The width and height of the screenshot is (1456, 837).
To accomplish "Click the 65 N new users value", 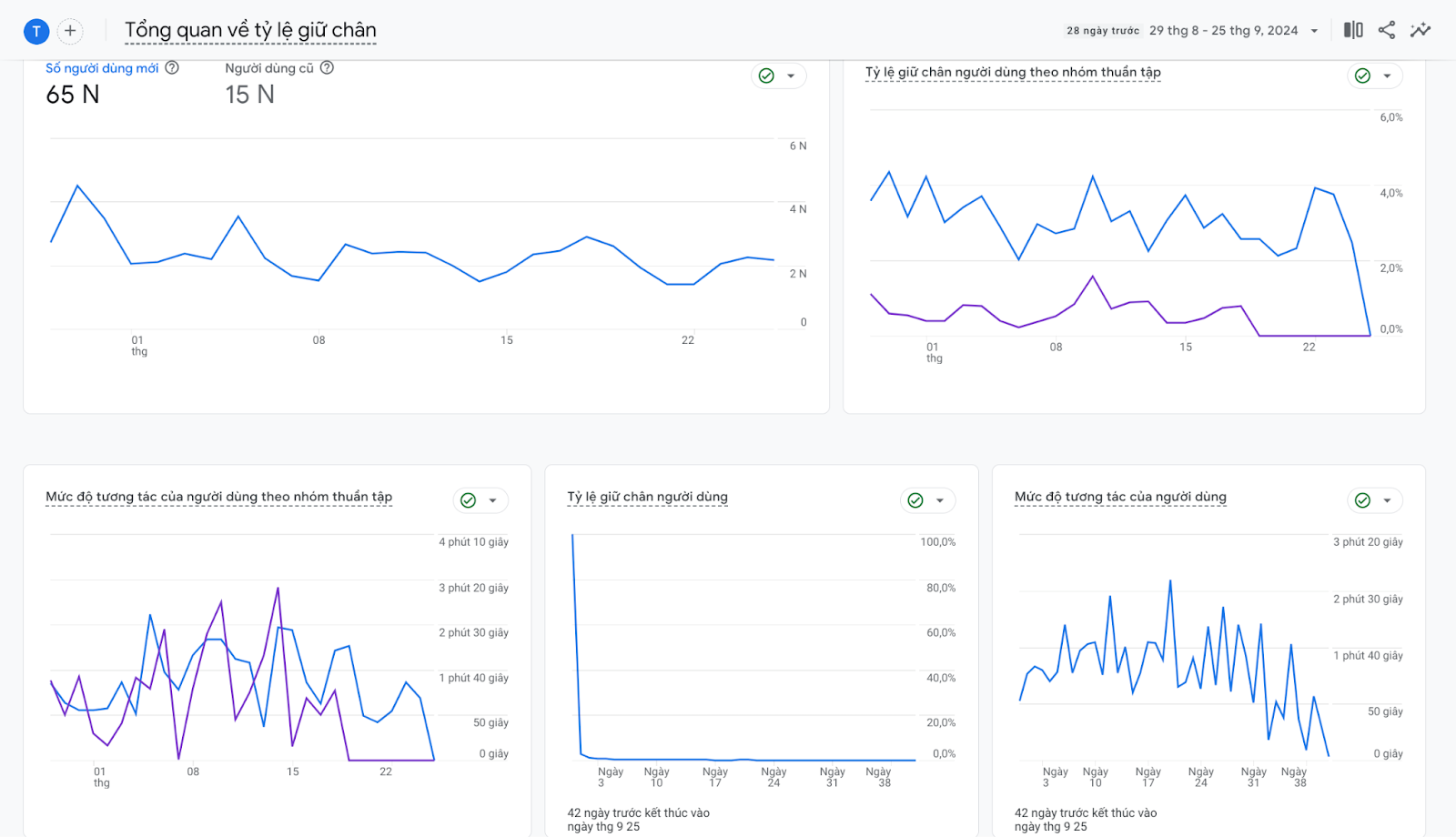I will pos(73,95).
